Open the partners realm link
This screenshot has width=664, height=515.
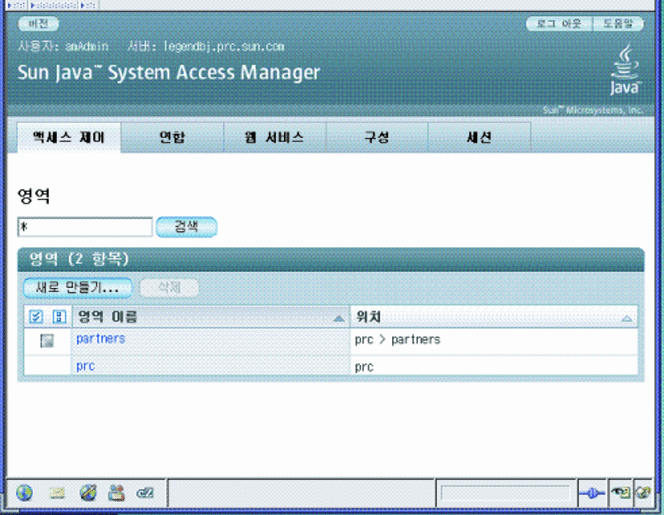101,339
